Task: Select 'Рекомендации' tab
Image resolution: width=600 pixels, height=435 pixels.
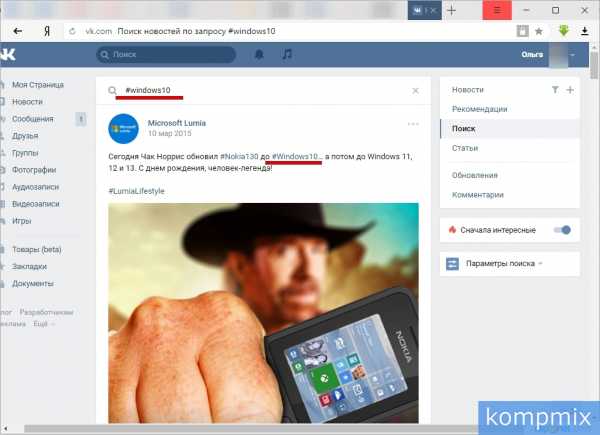Action: tap(479, 109)
